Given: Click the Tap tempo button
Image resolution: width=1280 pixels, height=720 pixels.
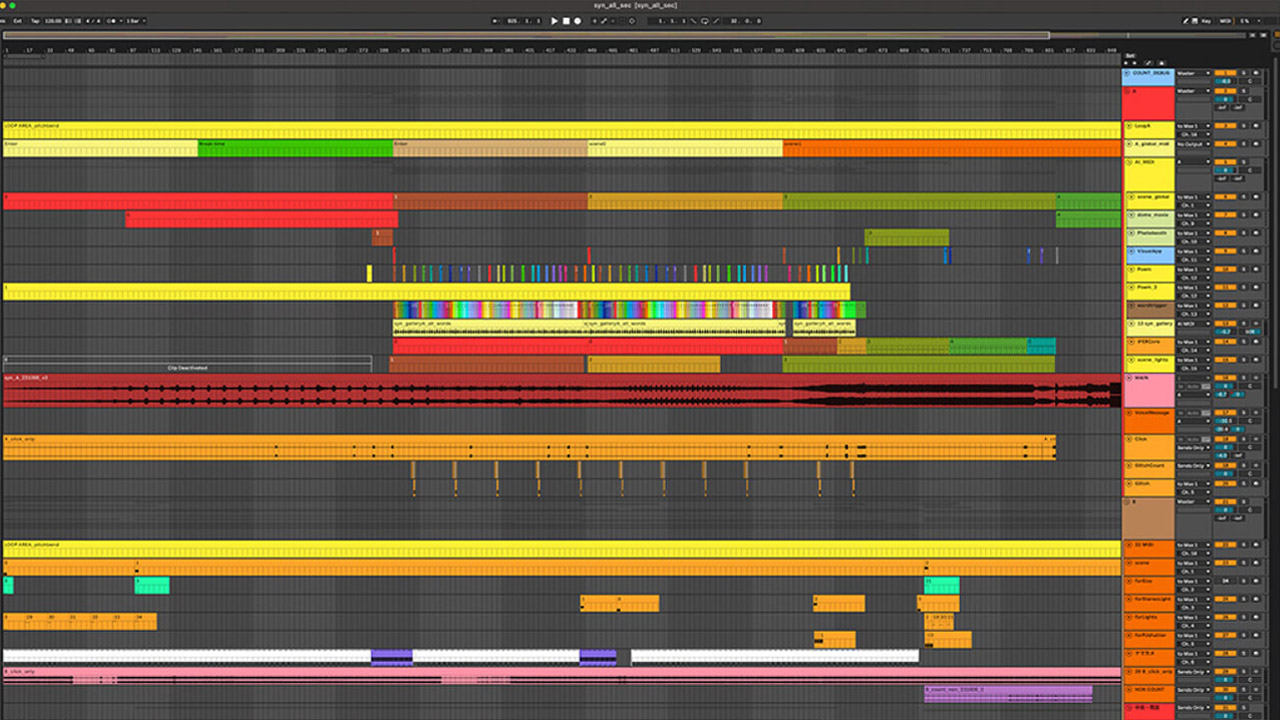Looking at the screenshot, I should [x=35, y=20].
